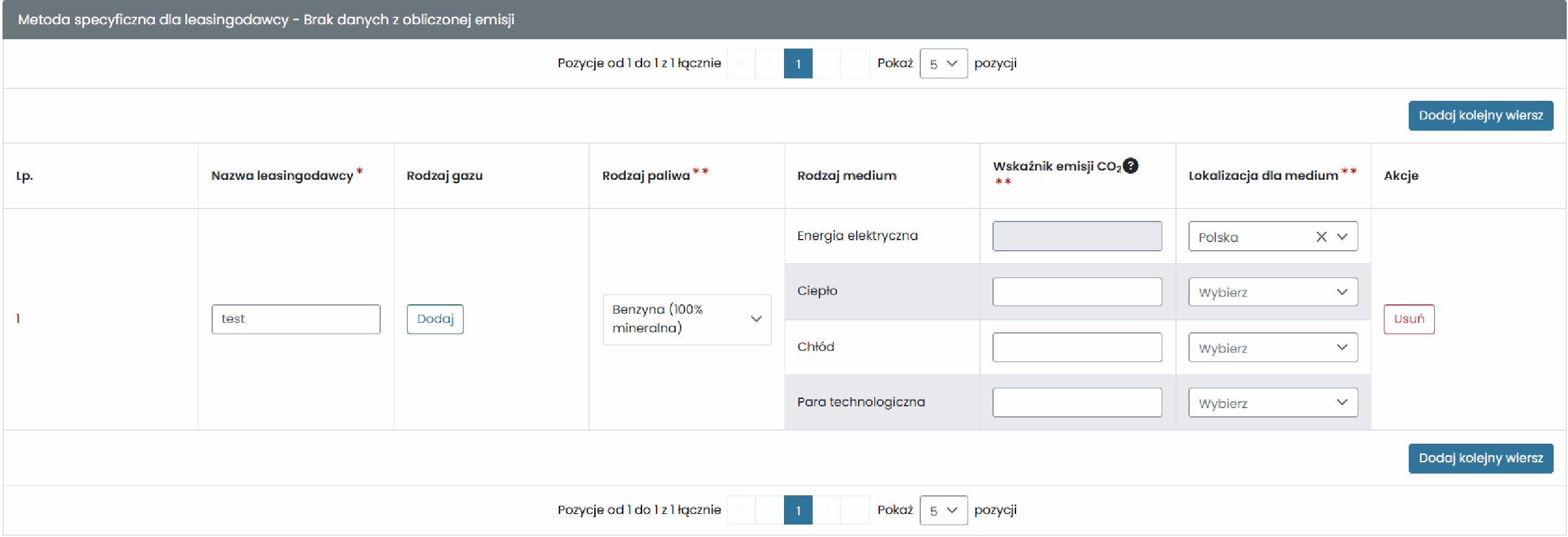
Task: Click Dodaj in the Rodzaj gazu column
Action: tap(435, 319)
